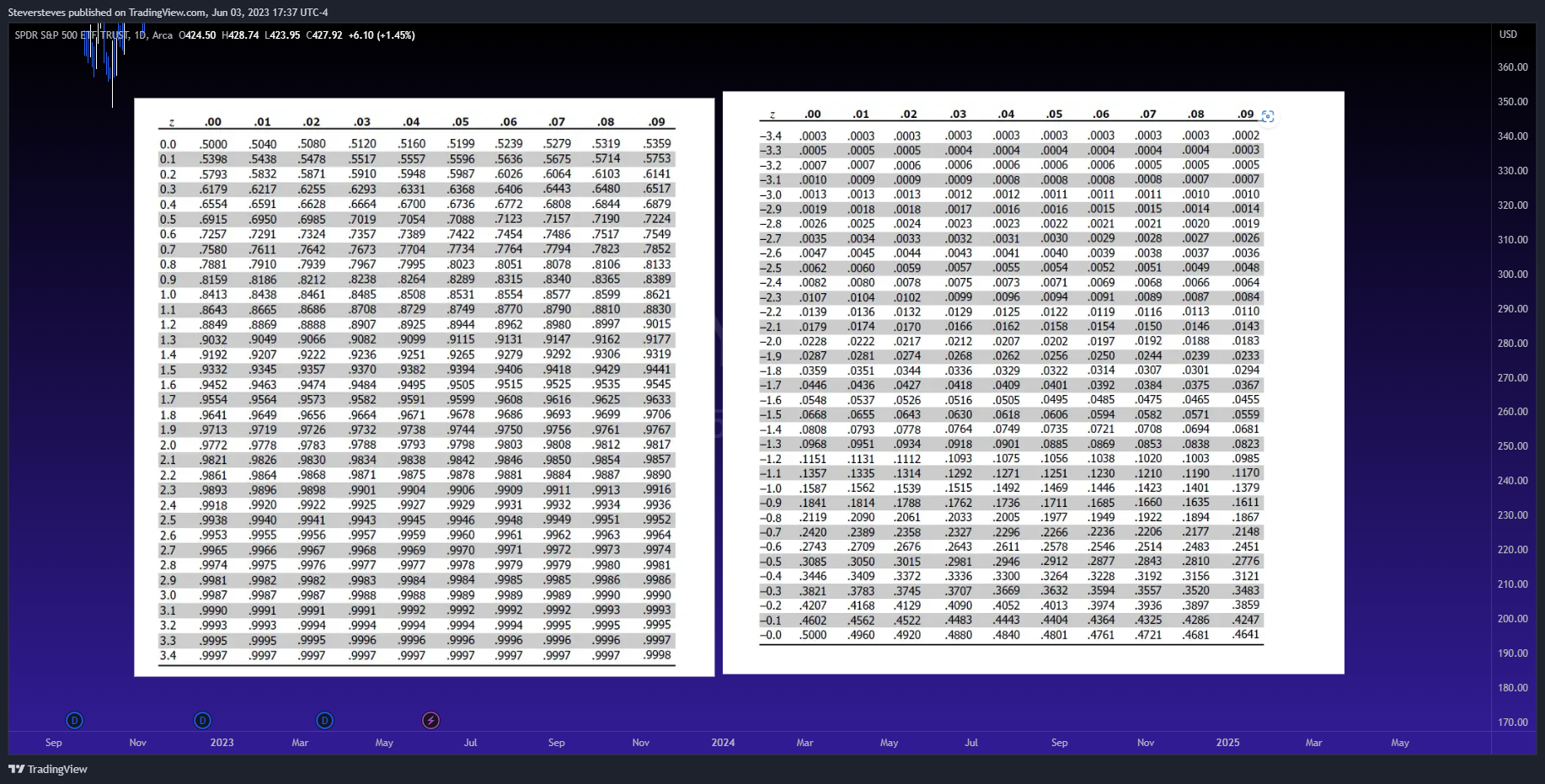Click the 2025 label on time axis
The width and height of the screenshot is (1545, 784).
(x=1227, y=743)
